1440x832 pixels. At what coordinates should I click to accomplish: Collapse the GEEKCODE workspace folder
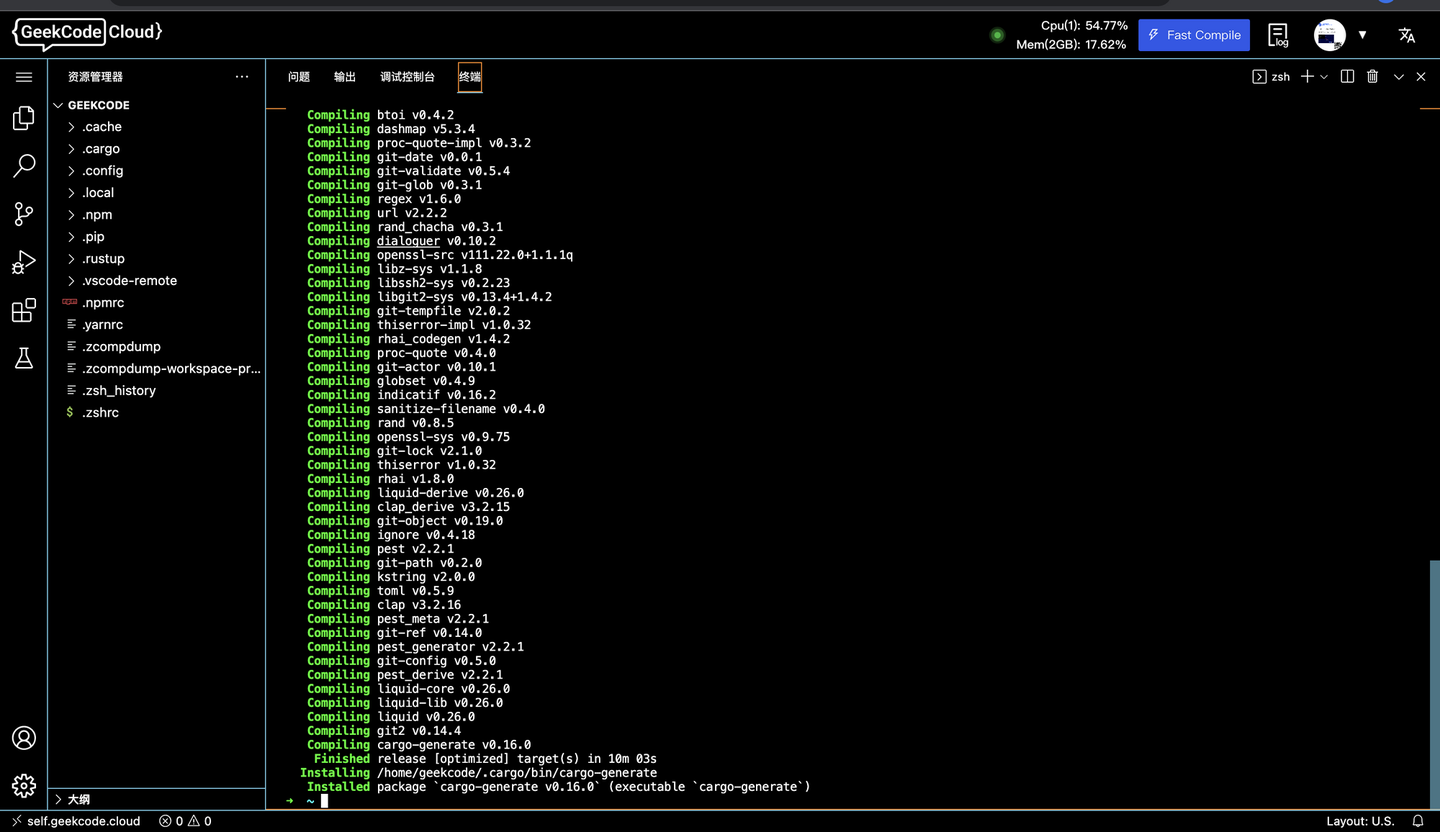(x=58, y=105)
